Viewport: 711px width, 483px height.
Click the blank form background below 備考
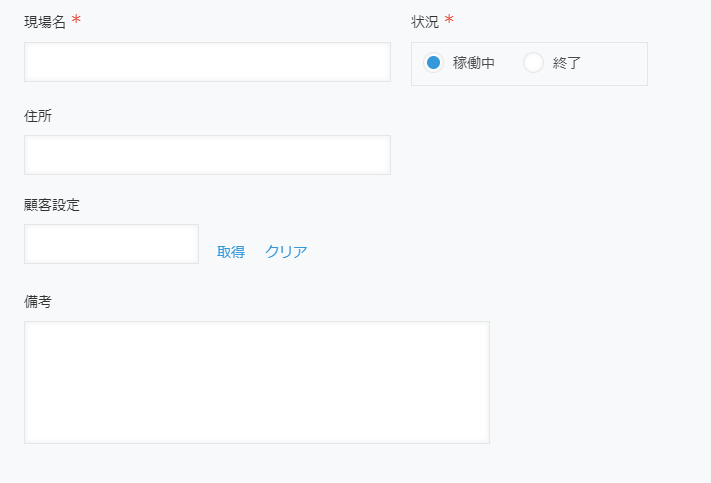click(257, 463)
